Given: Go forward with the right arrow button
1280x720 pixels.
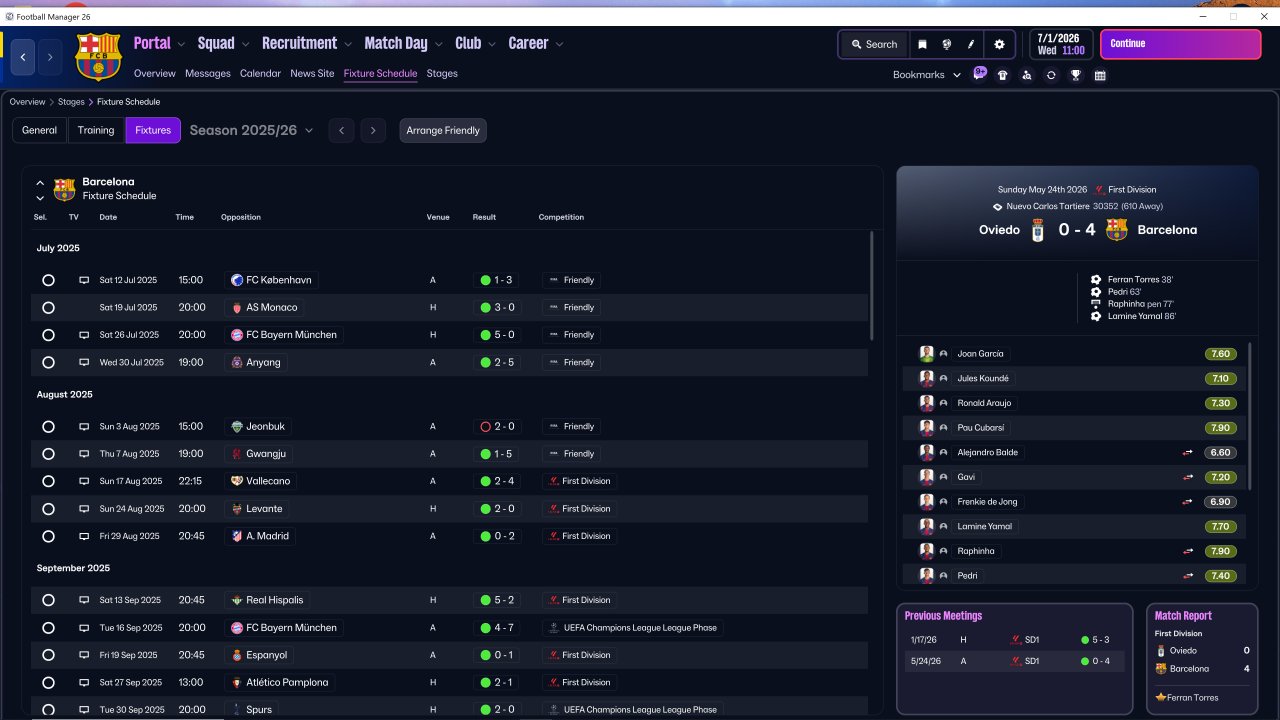Looking at the screenshot, I should click(50, 57).
